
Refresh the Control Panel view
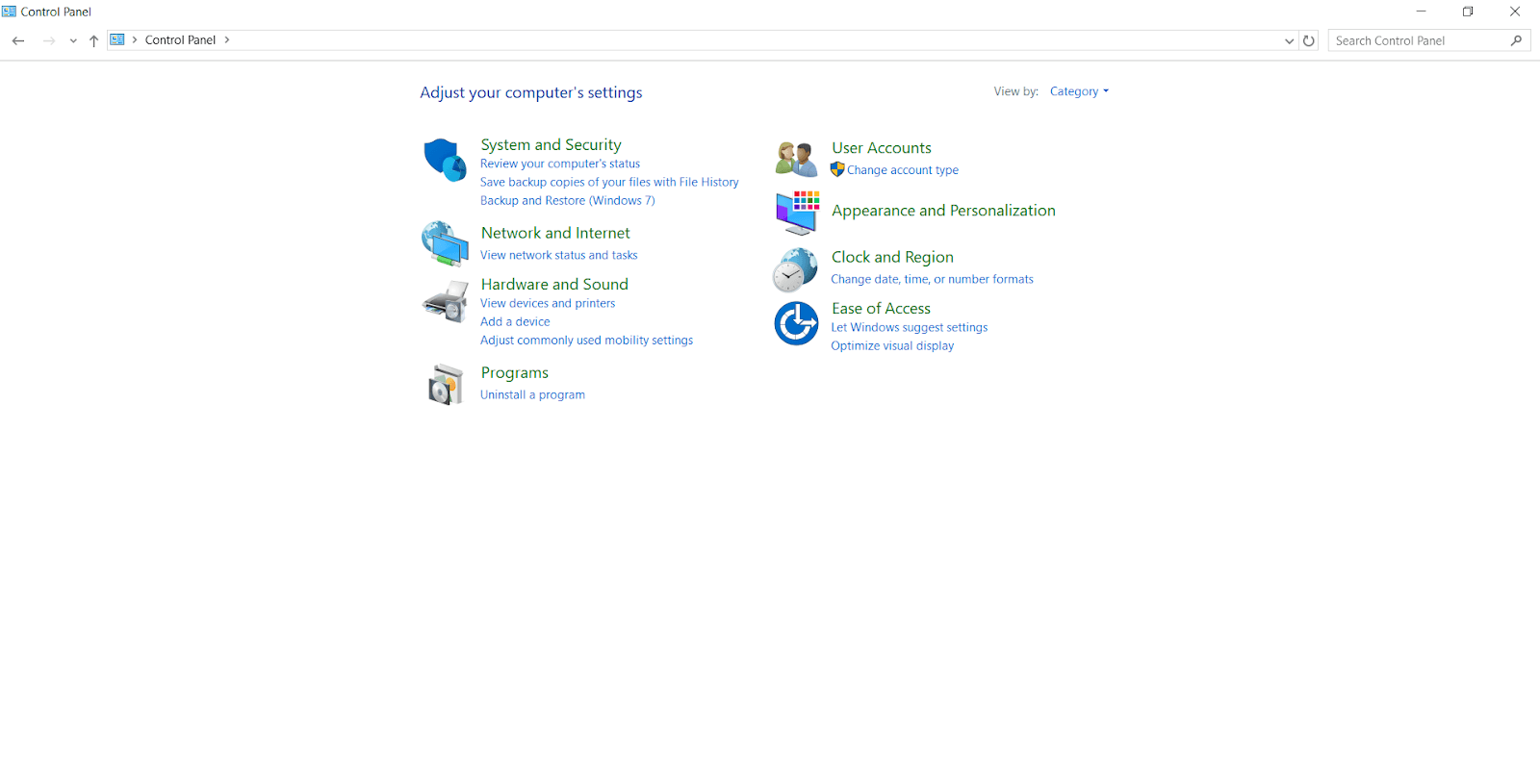pyautogui.click(x=1308, y=40)
